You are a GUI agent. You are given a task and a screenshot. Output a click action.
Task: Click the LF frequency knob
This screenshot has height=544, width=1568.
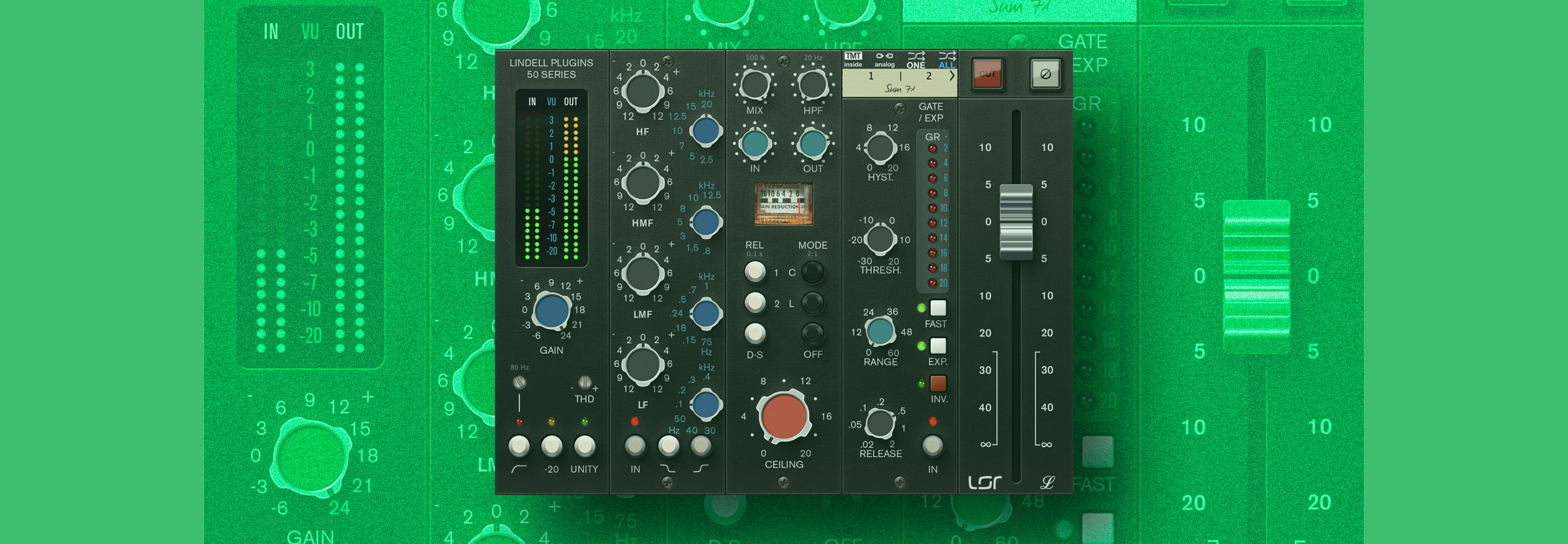(x=706, y=405)
